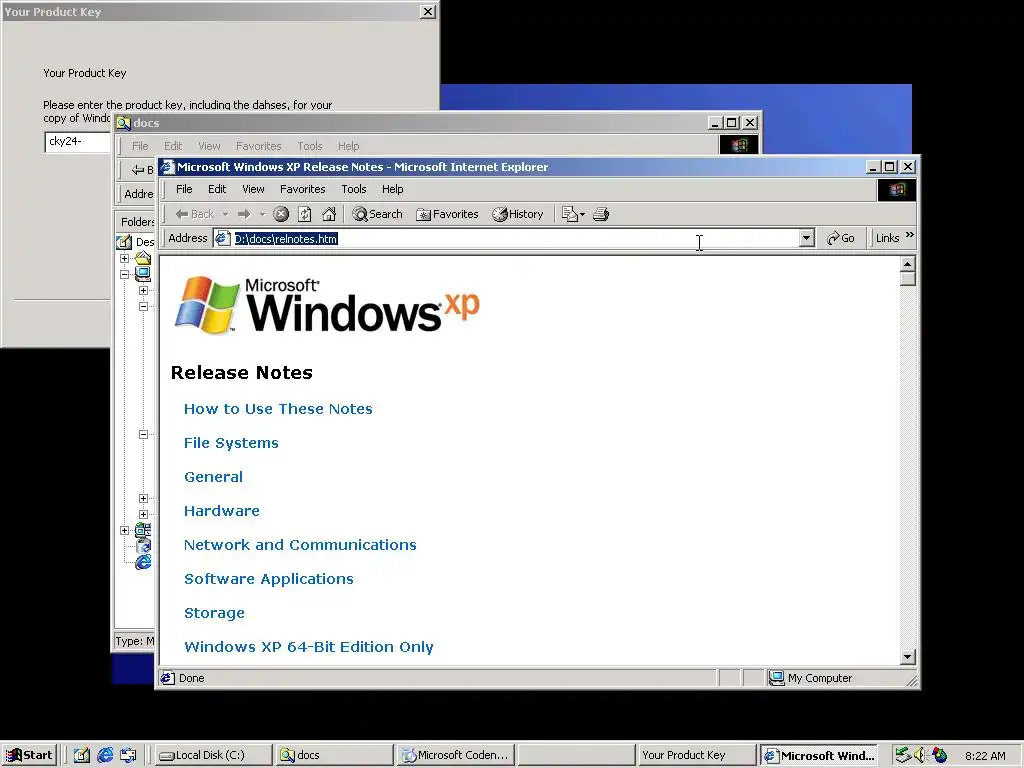Switch to Microsoft Coden... taskbar button
Viewport: 1024px width, 768px height.
455,755
